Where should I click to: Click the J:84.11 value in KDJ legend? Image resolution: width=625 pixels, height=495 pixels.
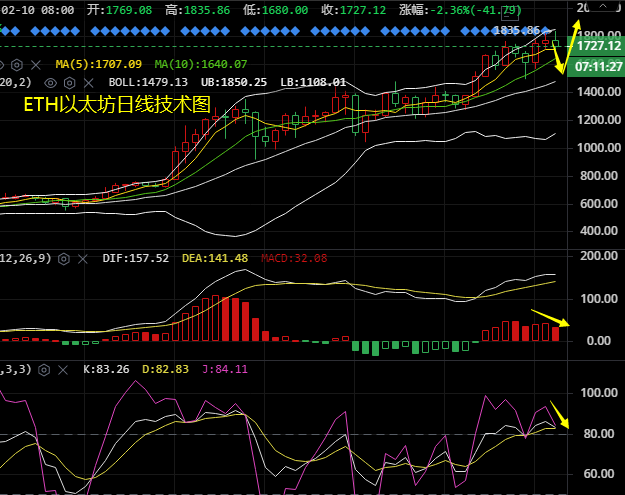(x=230, y=369)
